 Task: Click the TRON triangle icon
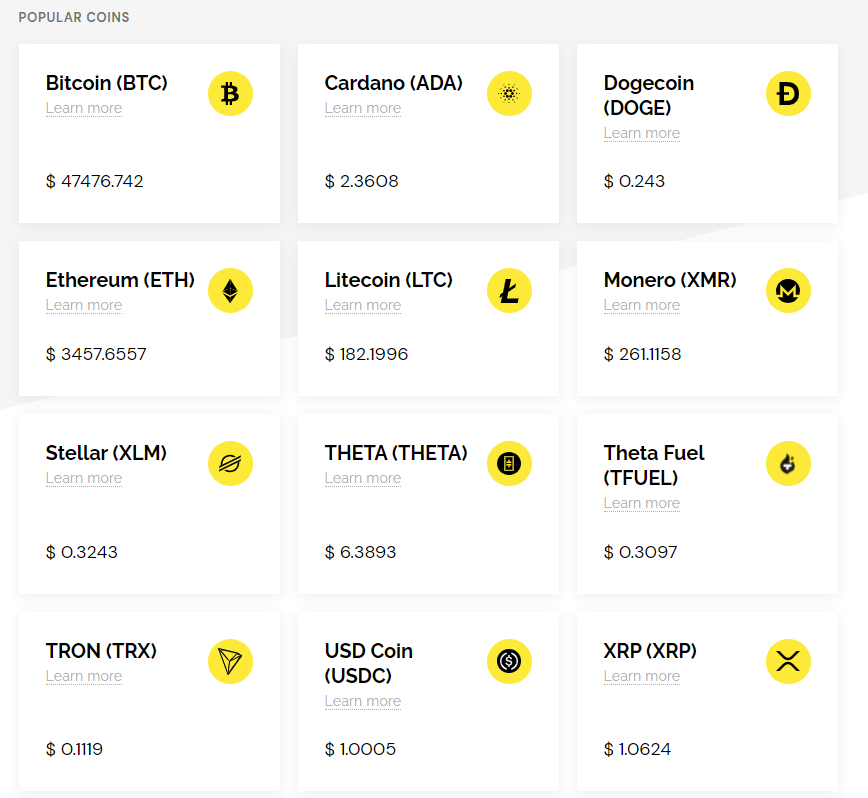point(230,661)
